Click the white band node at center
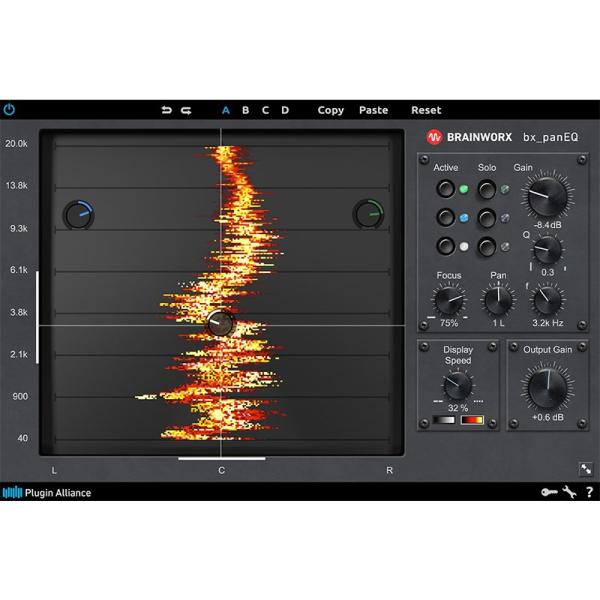 220,323
